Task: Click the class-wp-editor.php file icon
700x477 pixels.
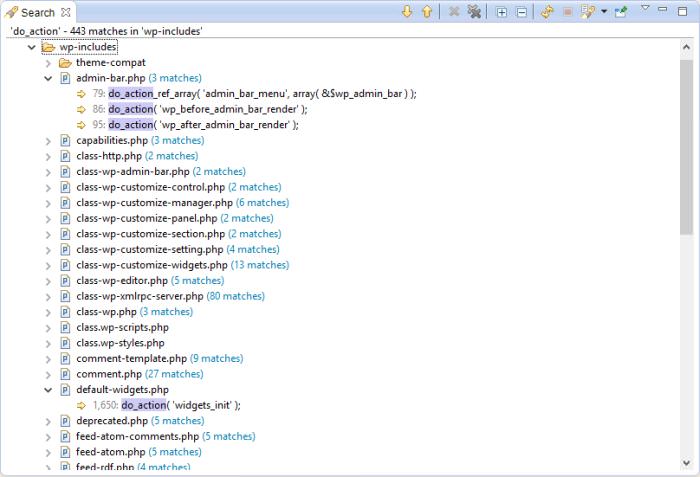Action: (65, 281)
